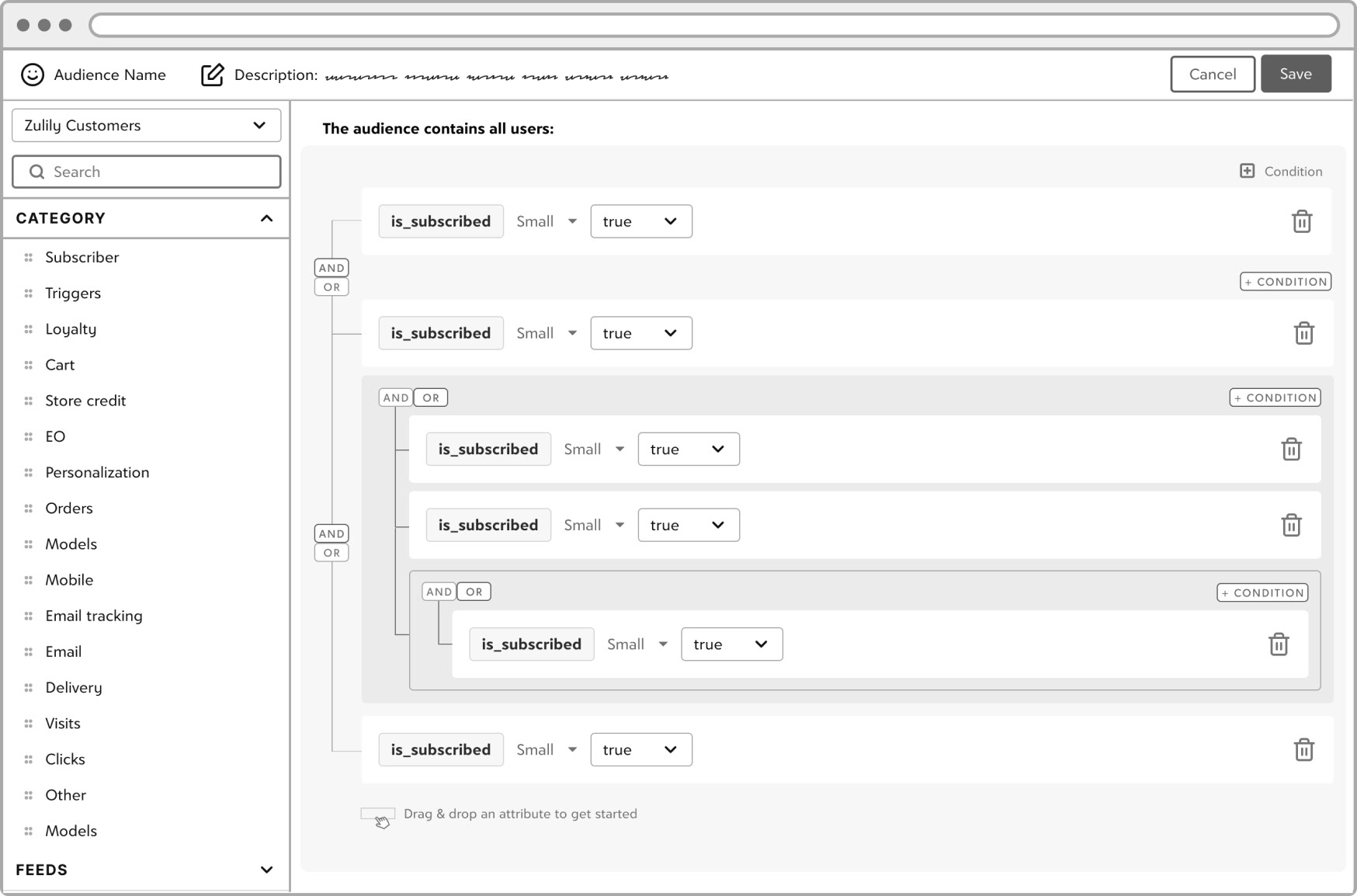Open the true dropdown in topmost condition

click(x=641, y=221)
